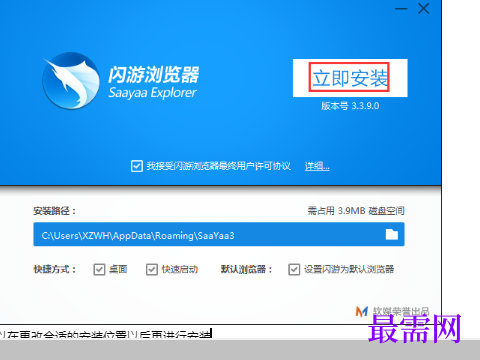Minimize the installer window

pyautogui.click(x=401, y=9)
